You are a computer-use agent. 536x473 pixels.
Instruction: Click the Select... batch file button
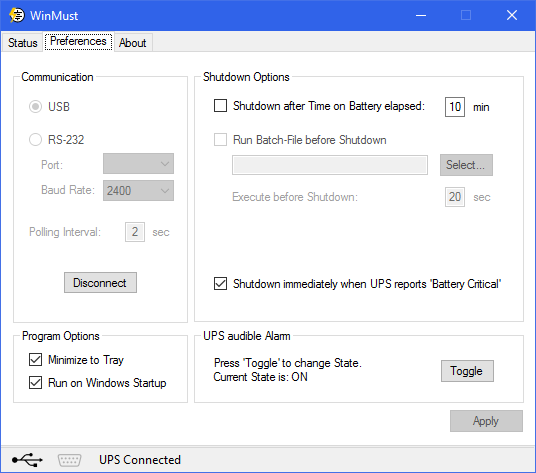466,165
